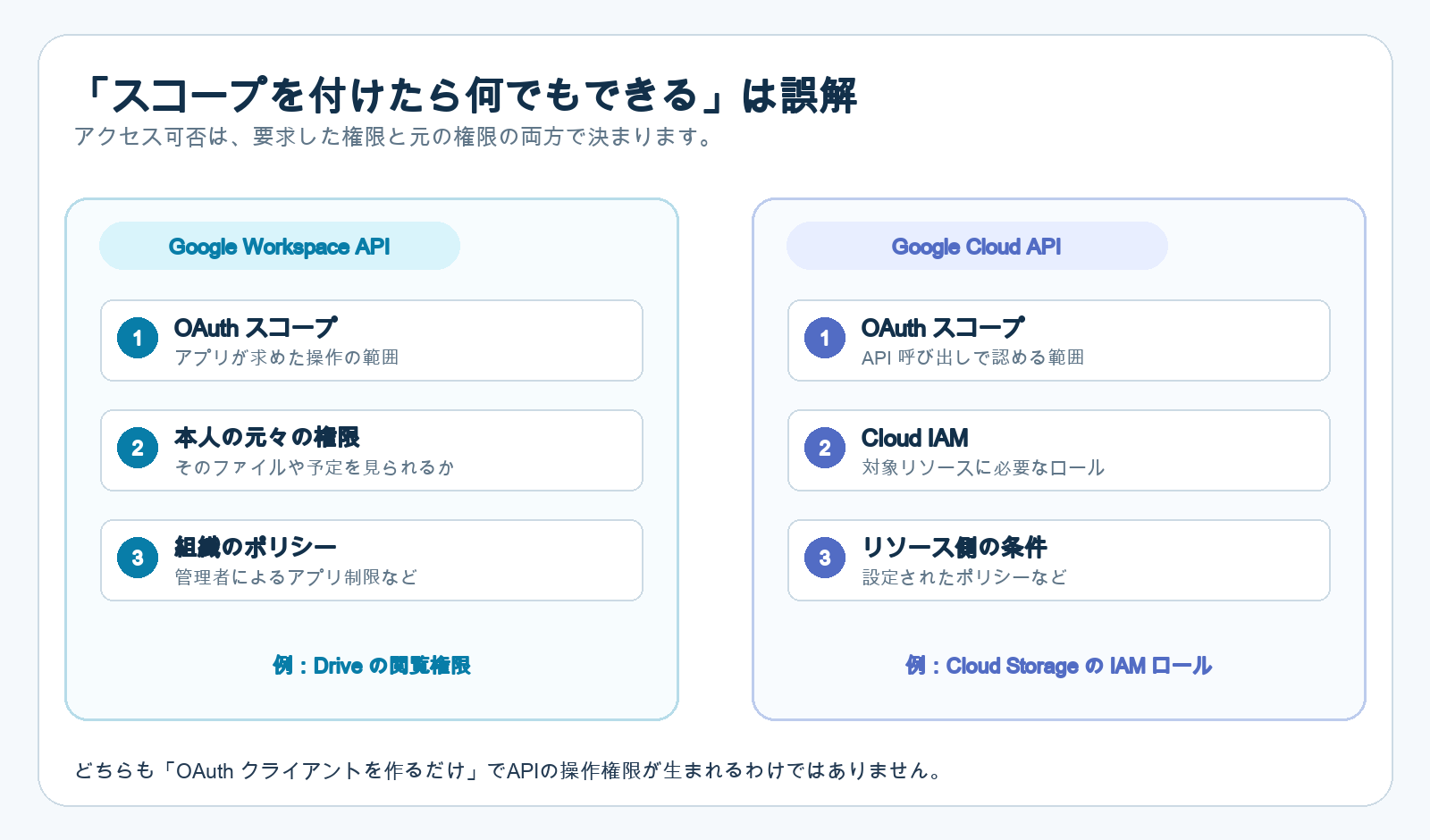Click the 本人の元々の権限 heading
Viewport: 1430px width, 840px height.
(267, 438)
